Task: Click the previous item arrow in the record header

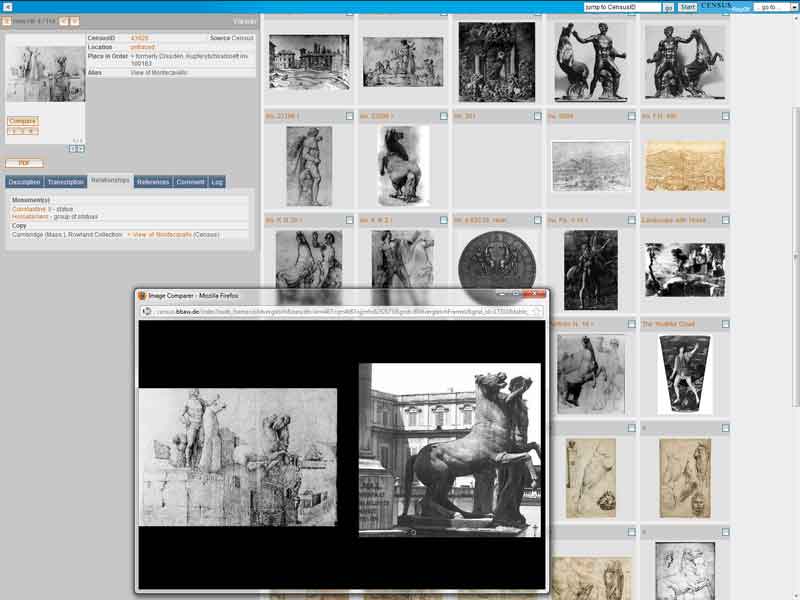Action: point(64,21)
